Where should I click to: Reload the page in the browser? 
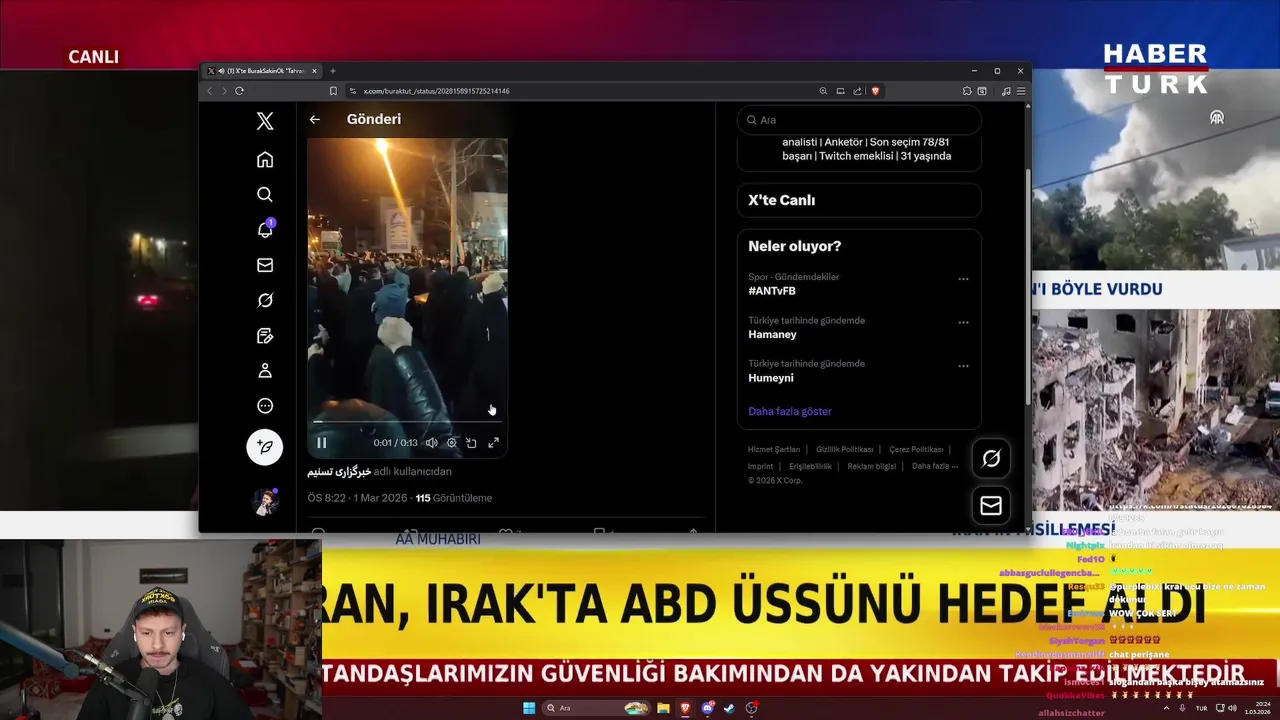coord(239,91)
